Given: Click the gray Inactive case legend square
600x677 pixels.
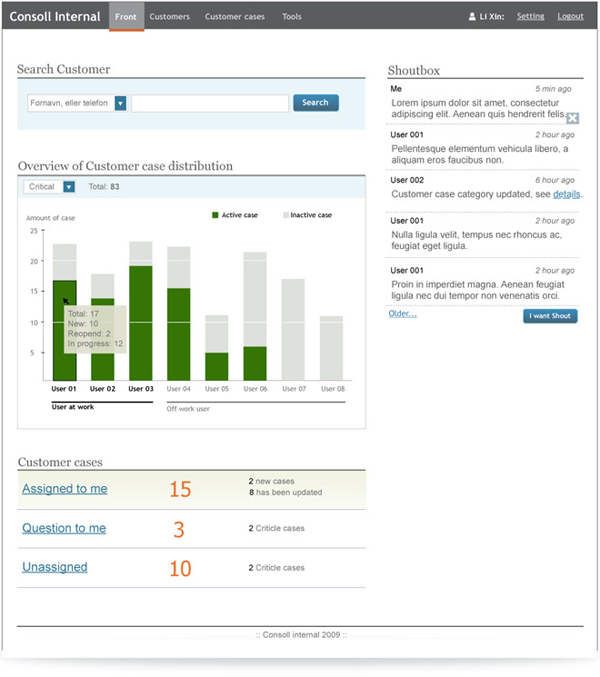Looking at the screenshot, I should tap(286, 215).
